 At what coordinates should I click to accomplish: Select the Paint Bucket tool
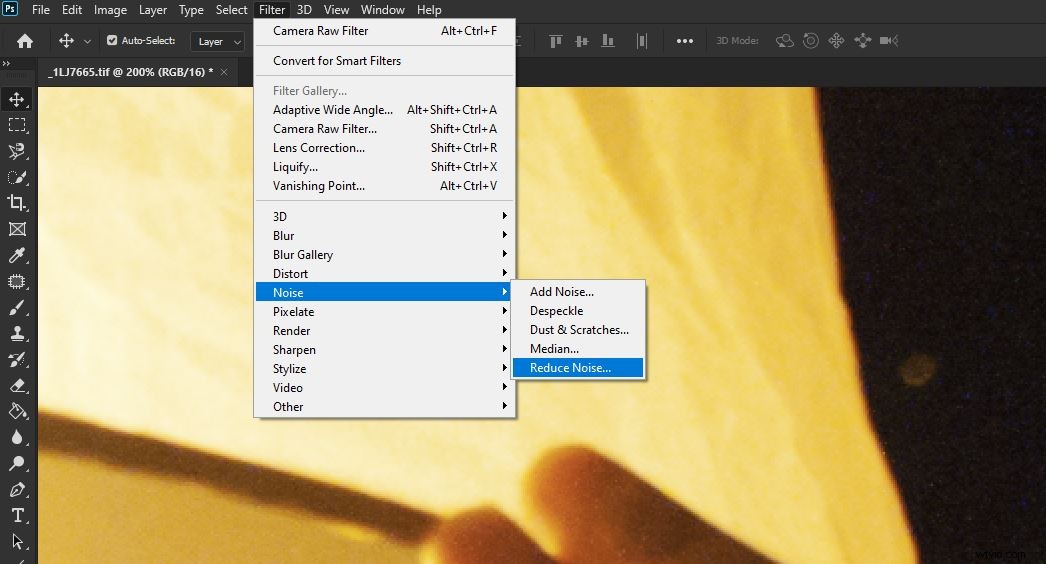[17, 412]
